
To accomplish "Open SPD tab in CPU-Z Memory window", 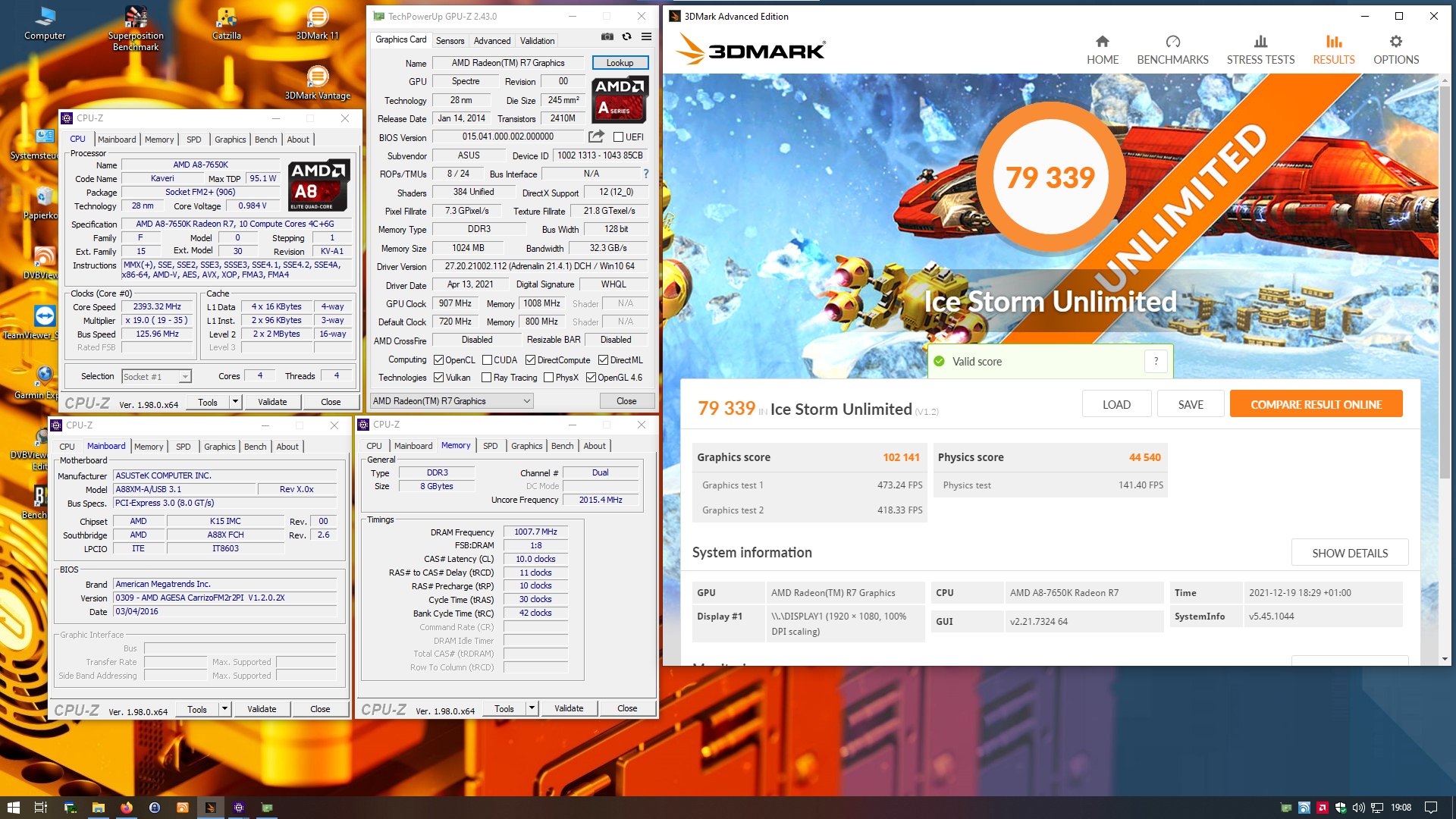I will click(491, 446).
